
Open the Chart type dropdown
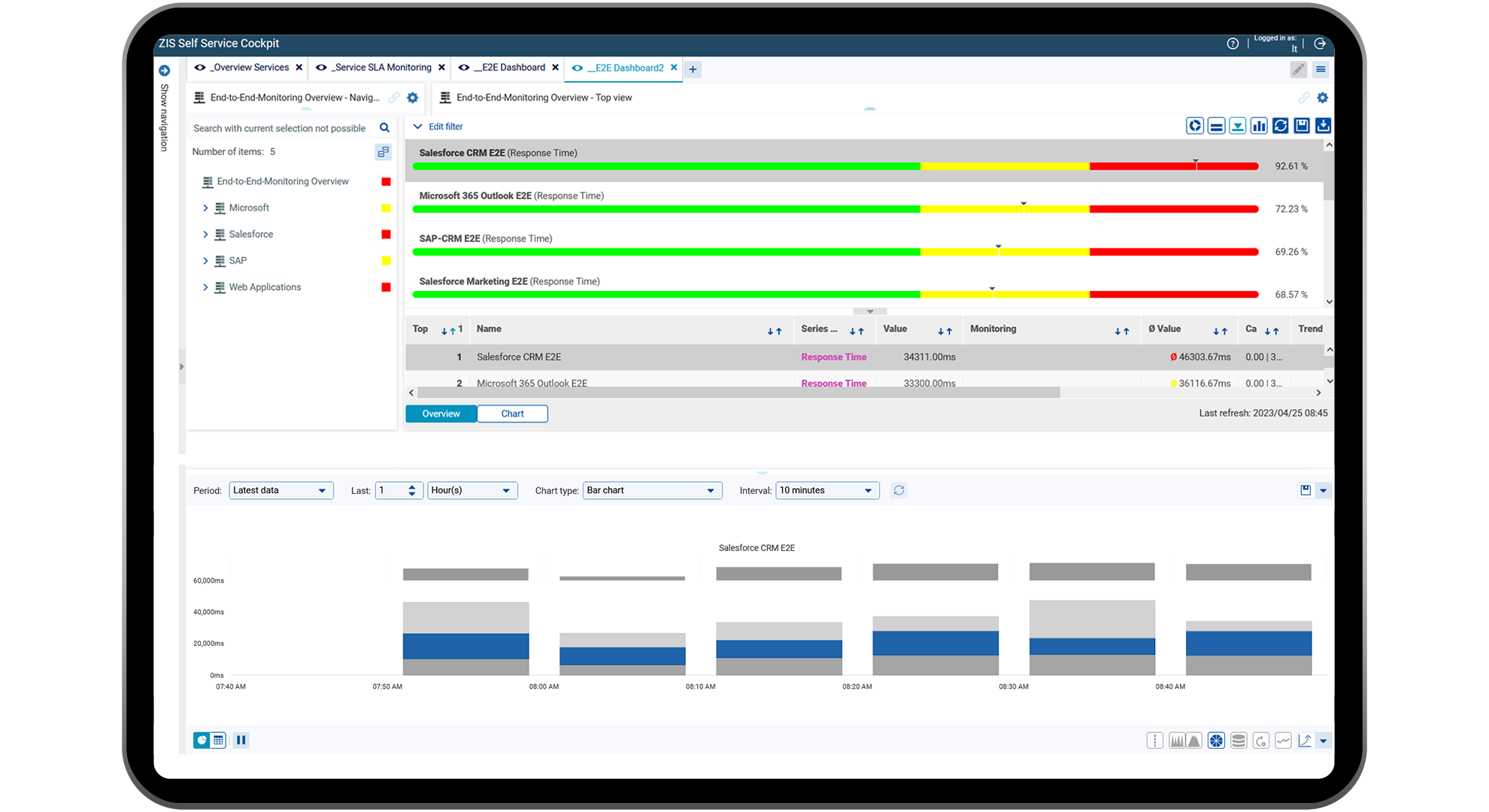click(652, 490)
